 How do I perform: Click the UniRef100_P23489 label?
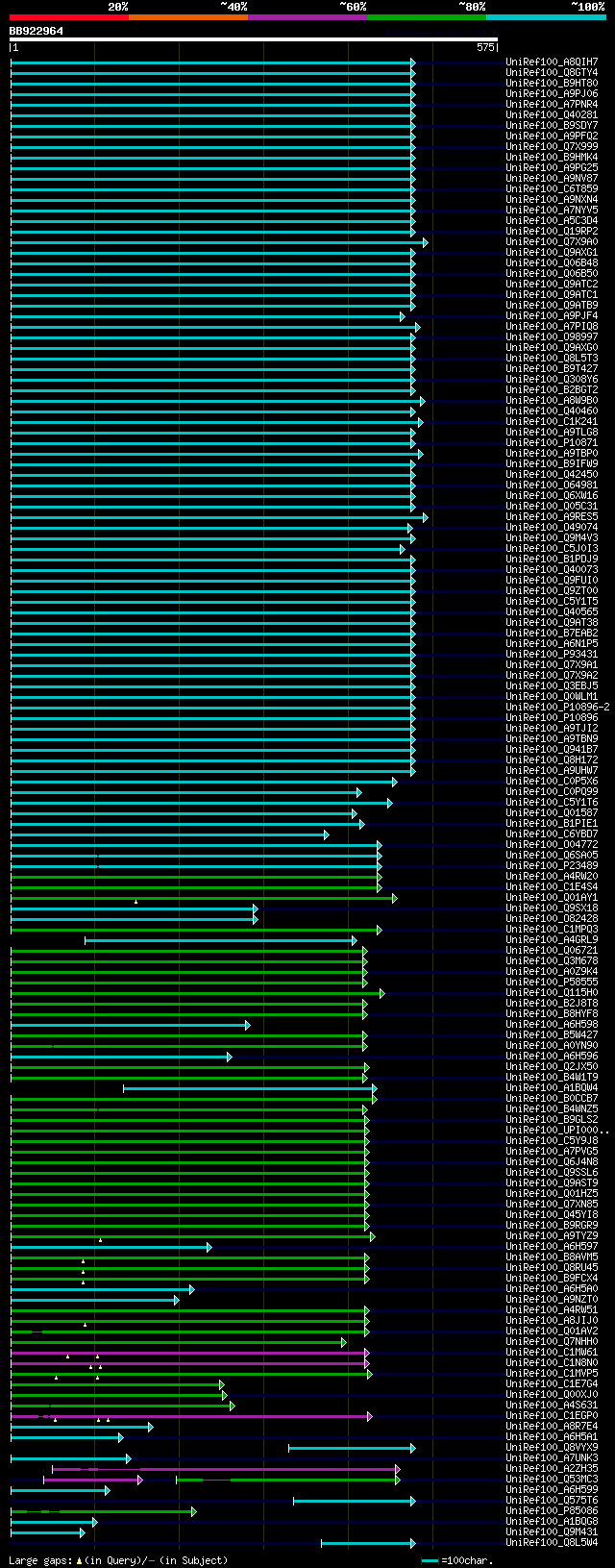coord(552,866)
